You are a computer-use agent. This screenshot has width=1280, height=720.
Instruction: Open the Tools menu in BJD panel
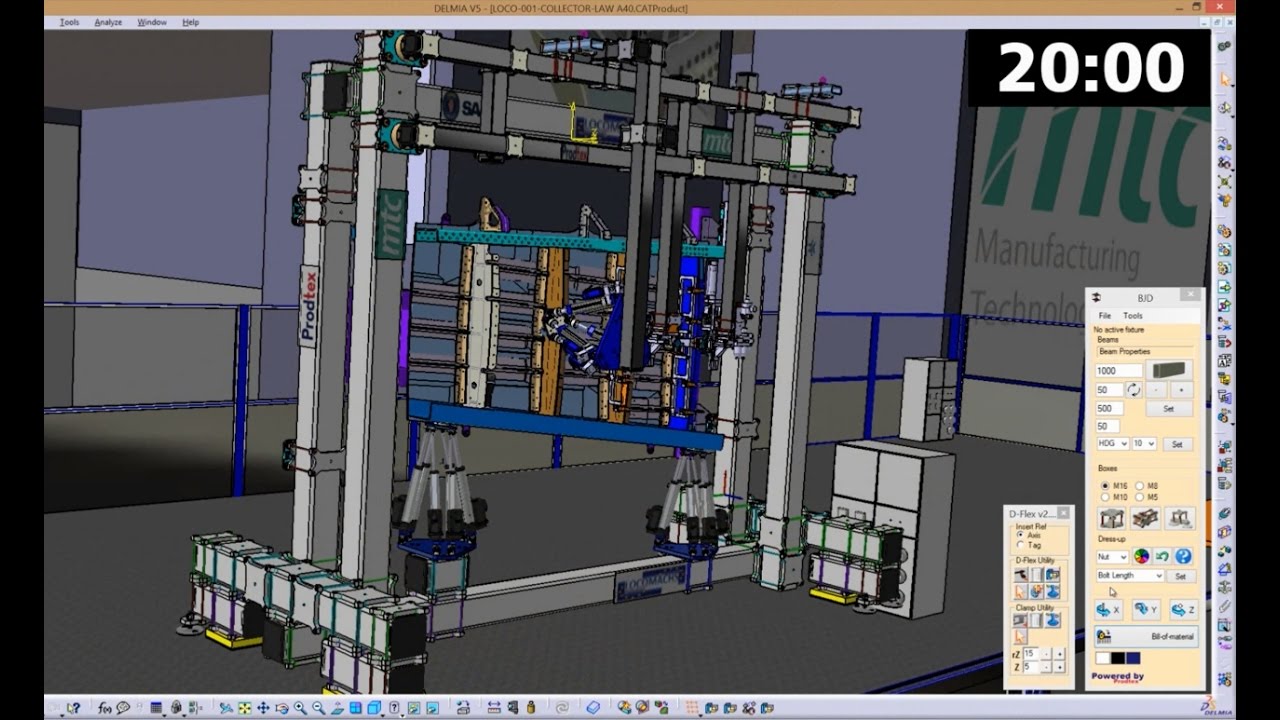pyautogui.click(x=1133, y=316)
